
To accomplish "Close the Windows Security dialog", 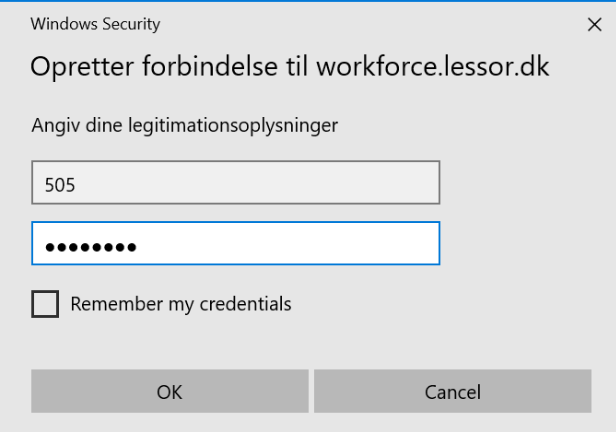I will (594, 25).
